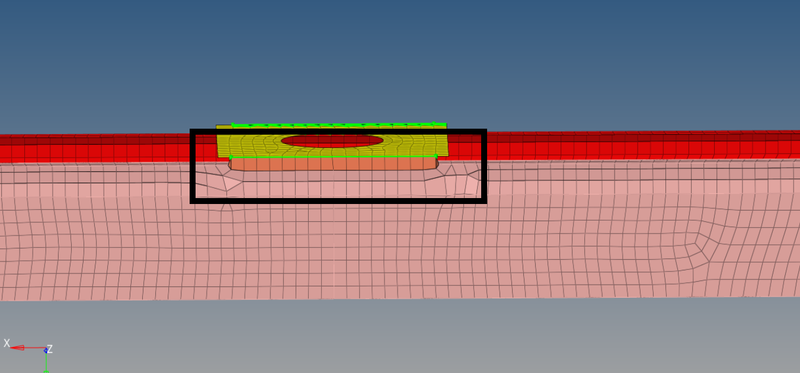Click the lower green line on plate edge
Viewport: 800px width, 373px height.
click(x=333, y=157)
